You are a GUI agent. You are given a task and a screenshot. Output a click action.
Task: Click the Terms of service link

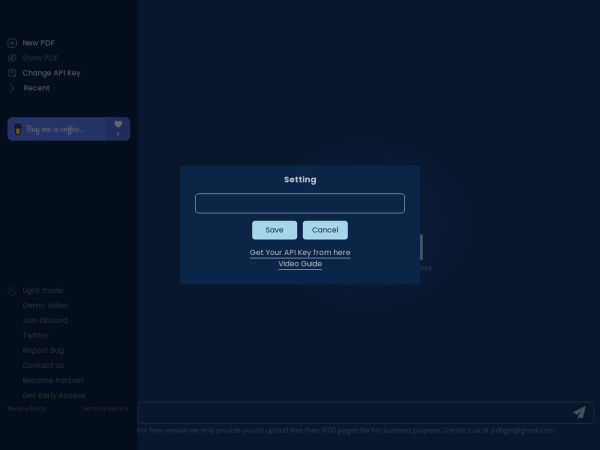tap(105, 408)
